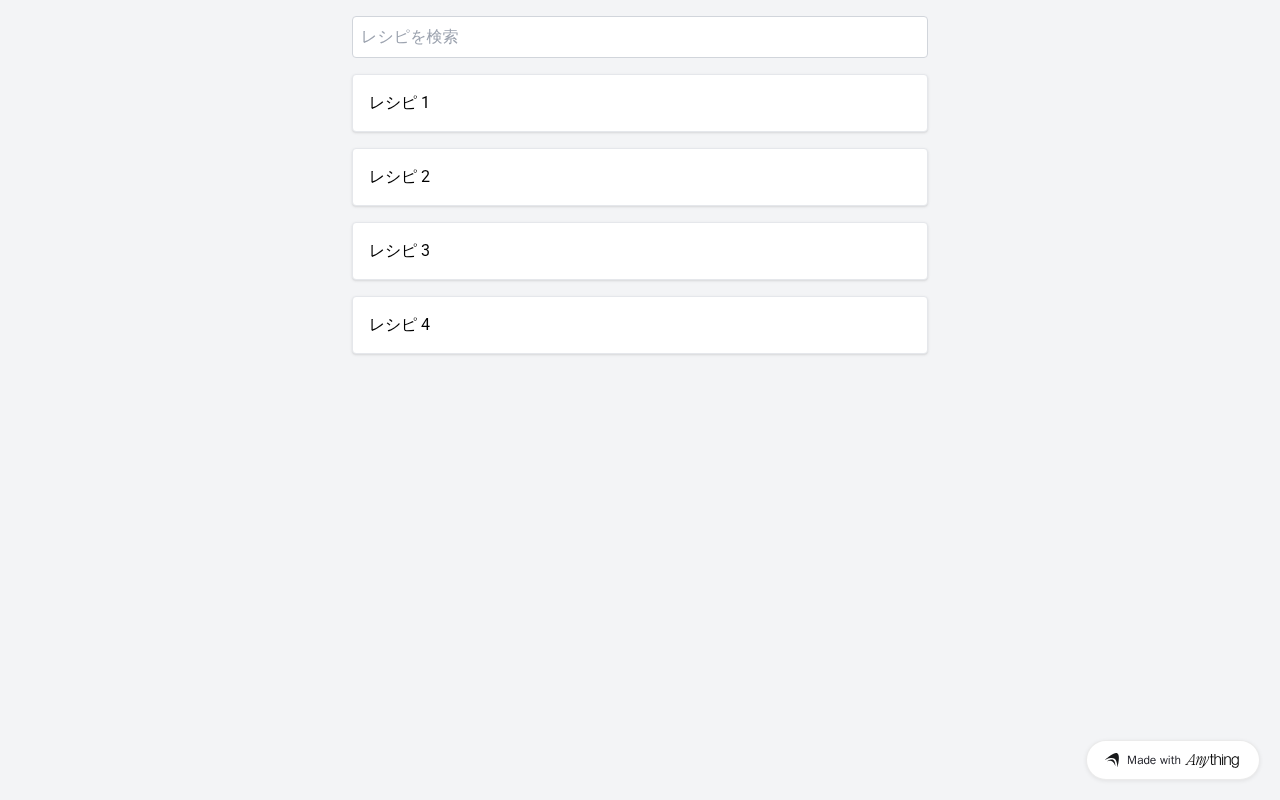Click the stylized Anything wordmark in badge
1280x800 pixels.
tap(1212, 760)
